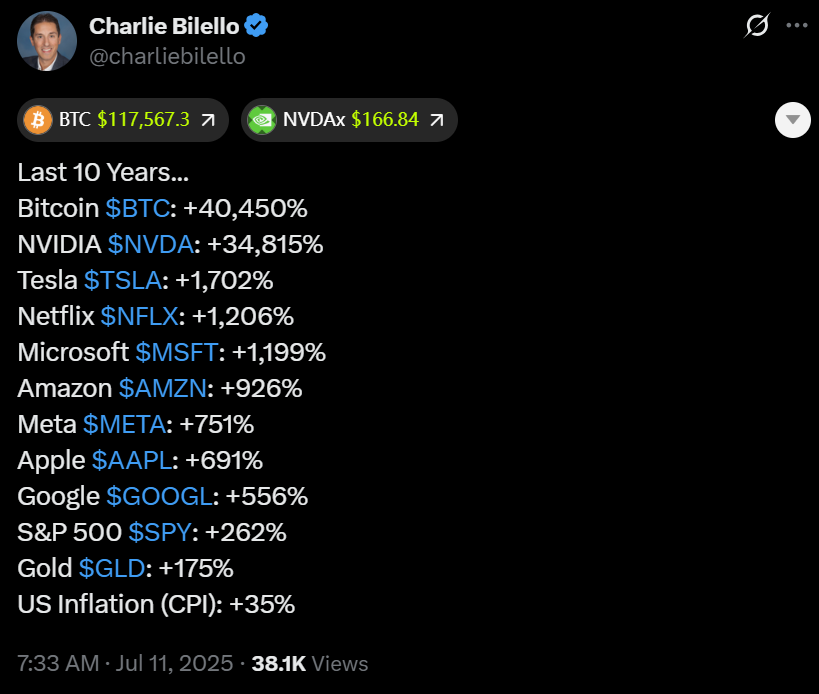This screenshot has width=819, height=694.
Task: Click the $BTC cashtag link
Action: (138, 209)
